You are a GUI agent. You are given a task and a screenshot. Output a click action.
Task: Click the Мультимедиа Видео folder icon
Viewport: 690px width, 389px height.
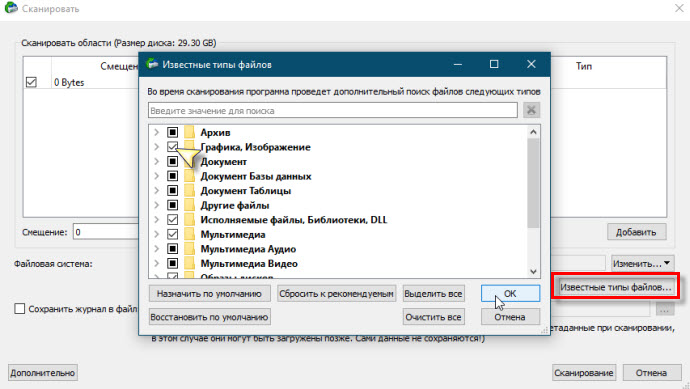[189, 263]
